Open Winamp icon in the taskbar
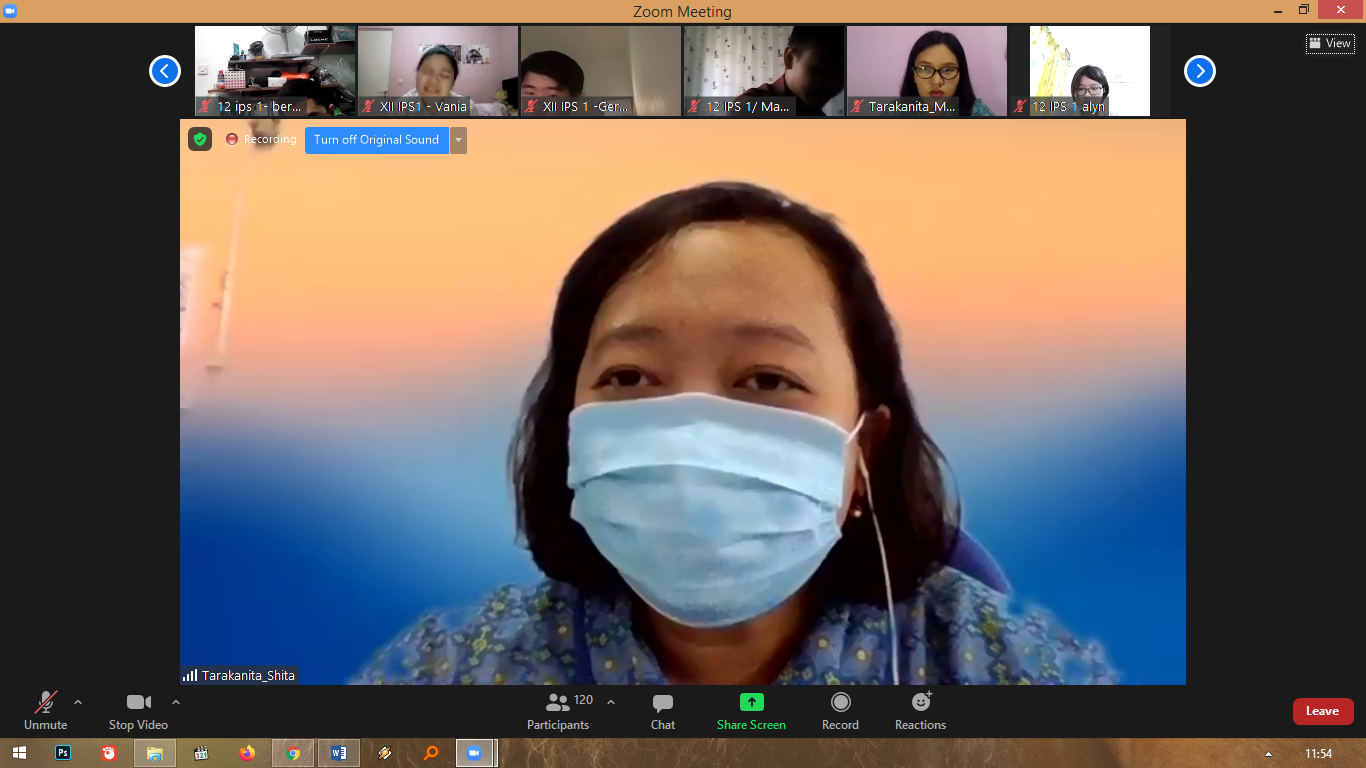Screen dimensions: 1366x768 385,753
